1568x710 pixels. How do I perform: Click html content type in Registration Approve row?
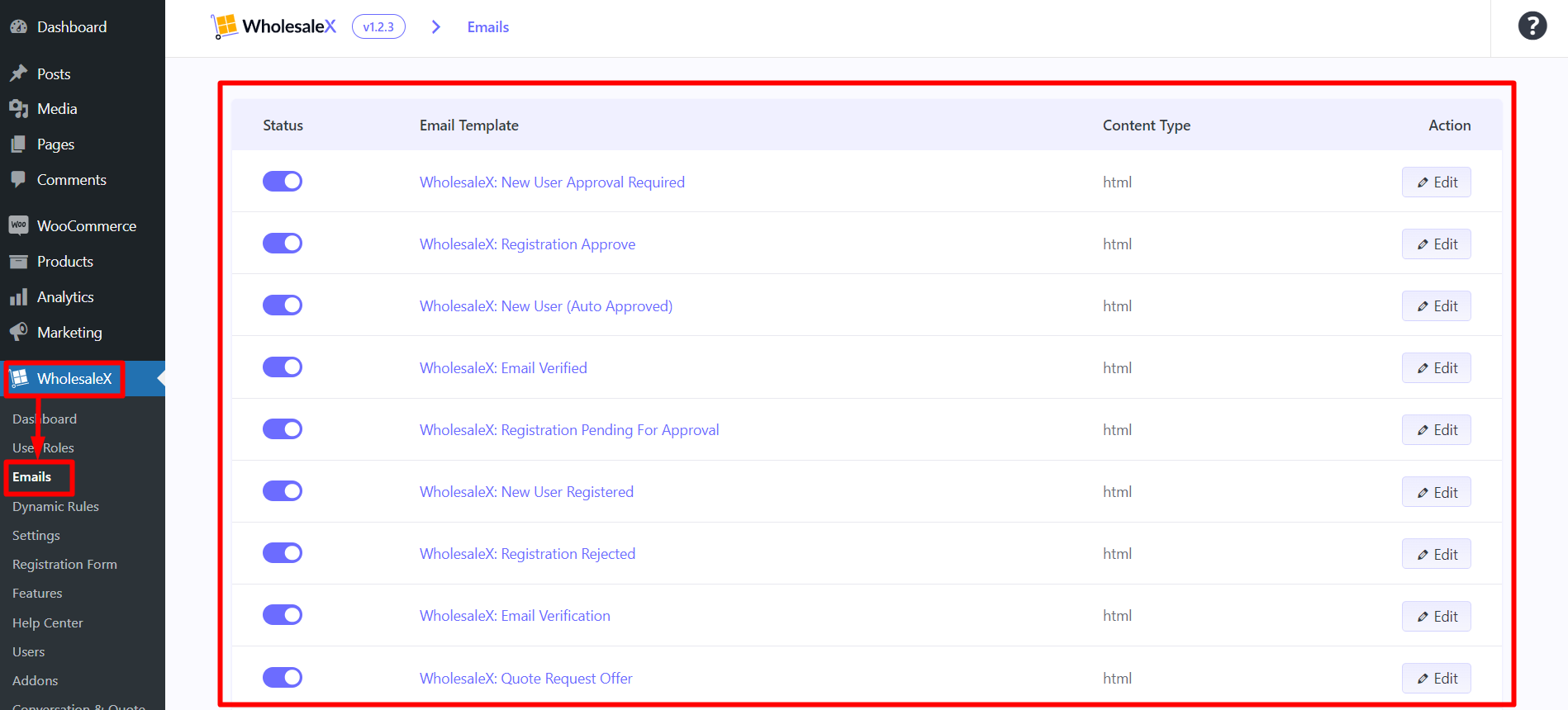[1117, 244]
